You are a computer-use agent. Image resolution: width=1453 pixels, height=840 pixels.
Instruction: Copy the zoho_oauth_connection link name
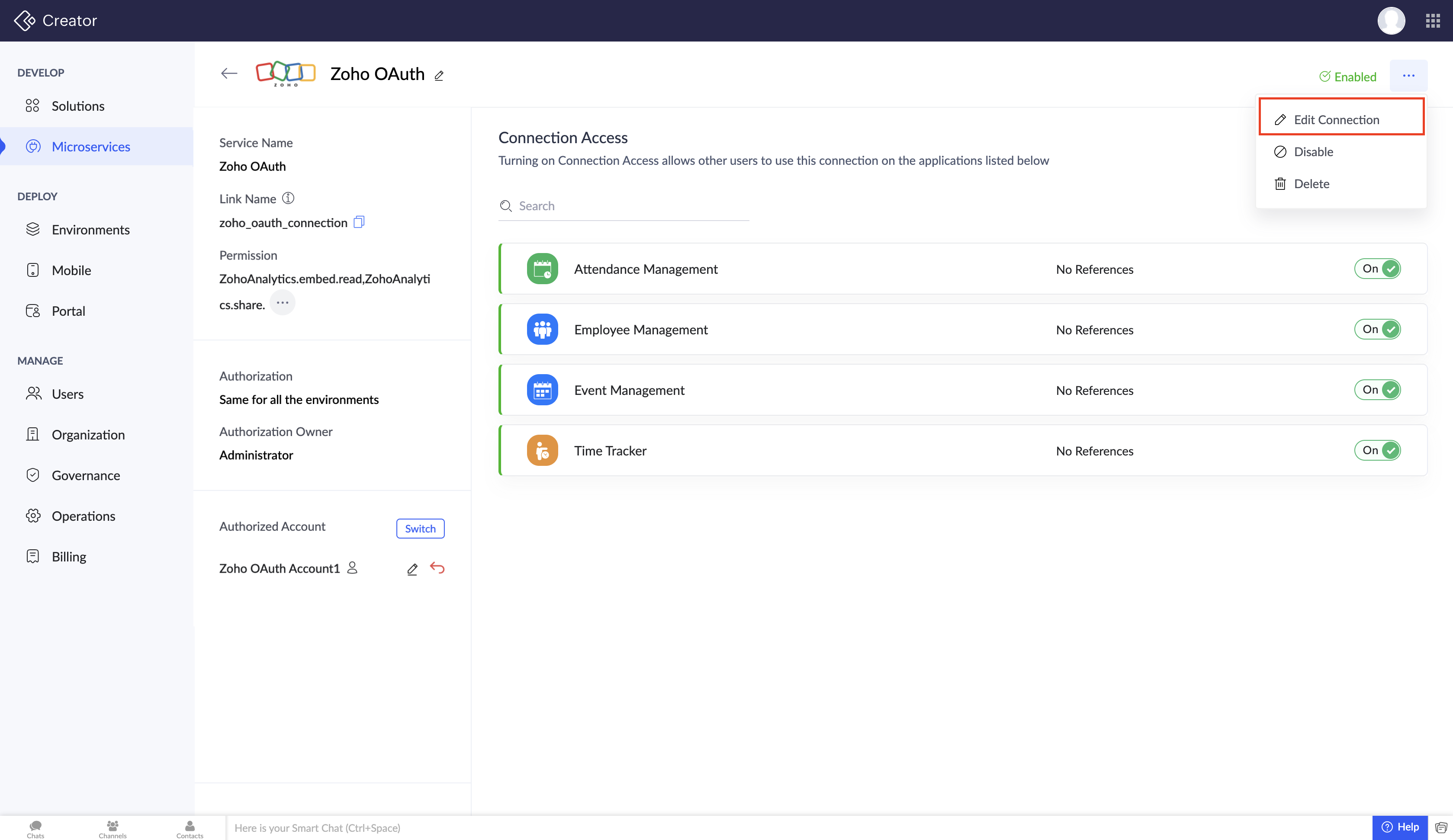point(359,222)
